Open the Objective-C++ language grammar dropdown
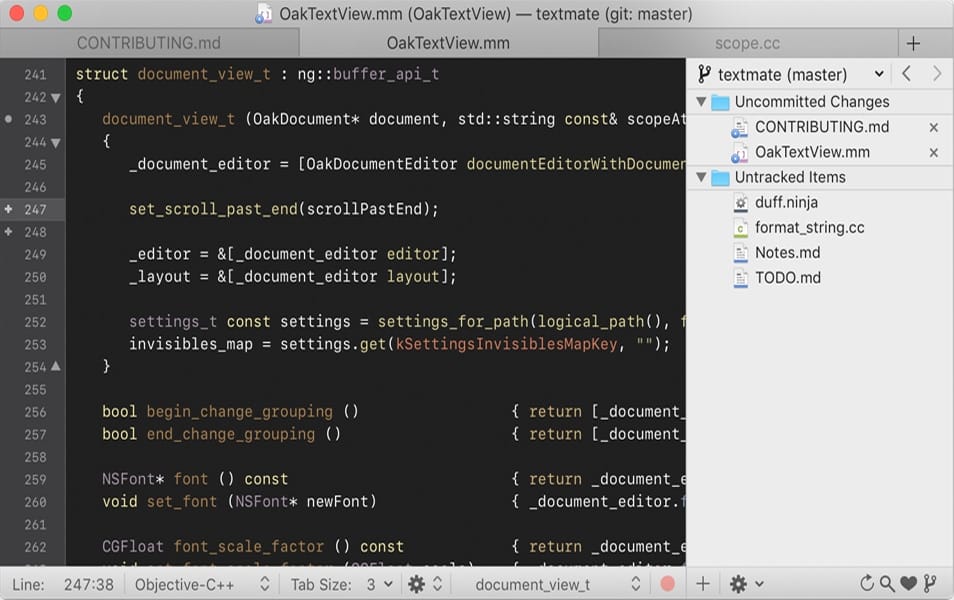 point(199,583)
